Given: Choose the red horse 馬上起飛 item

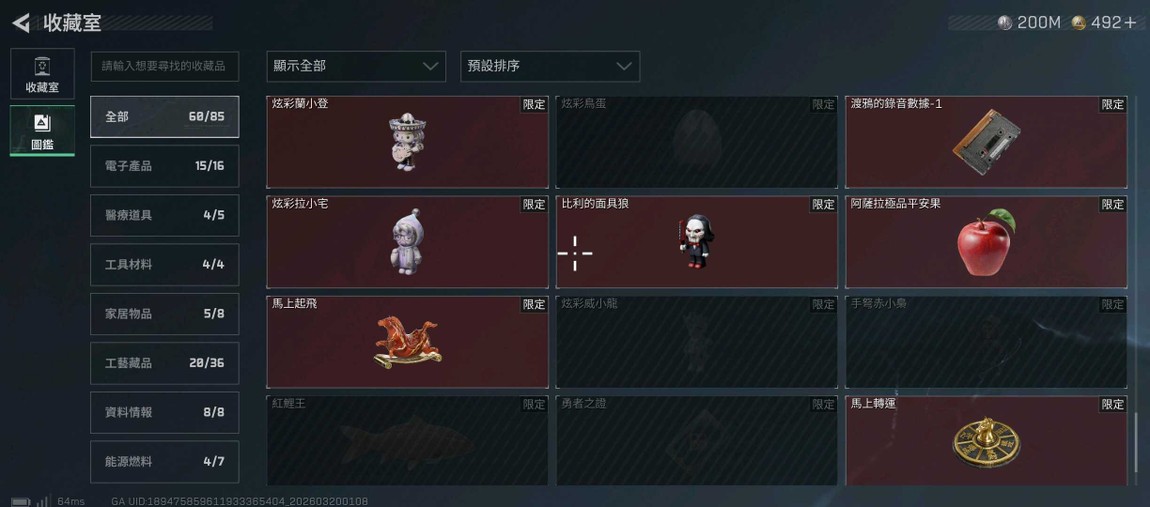Looking at the screenshot, I should (x=407, y=342).
